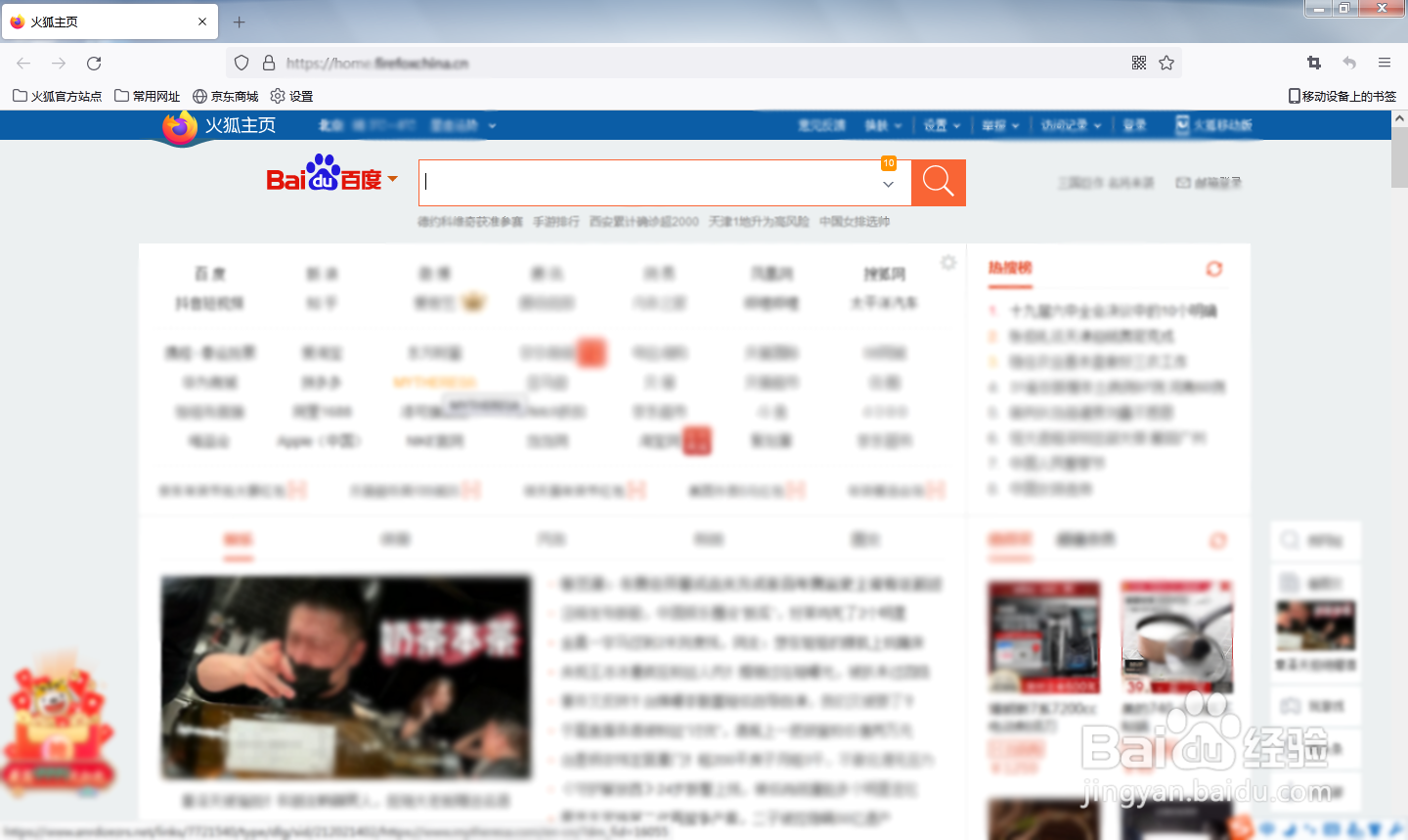Open the screenshot crop tool icon
1408x840 pixels.
[1314, 63]
